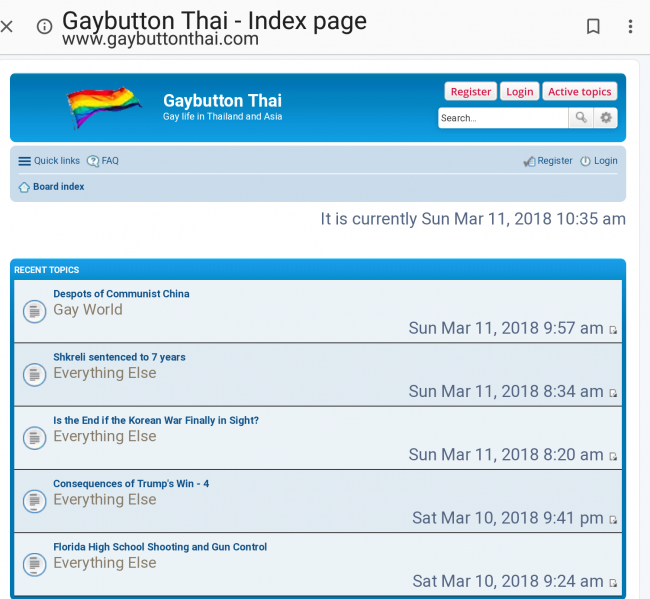The image size is (650, 599).
Task: Open topic Shkreli sentenced to 7 years
Action: pos(119,357)
